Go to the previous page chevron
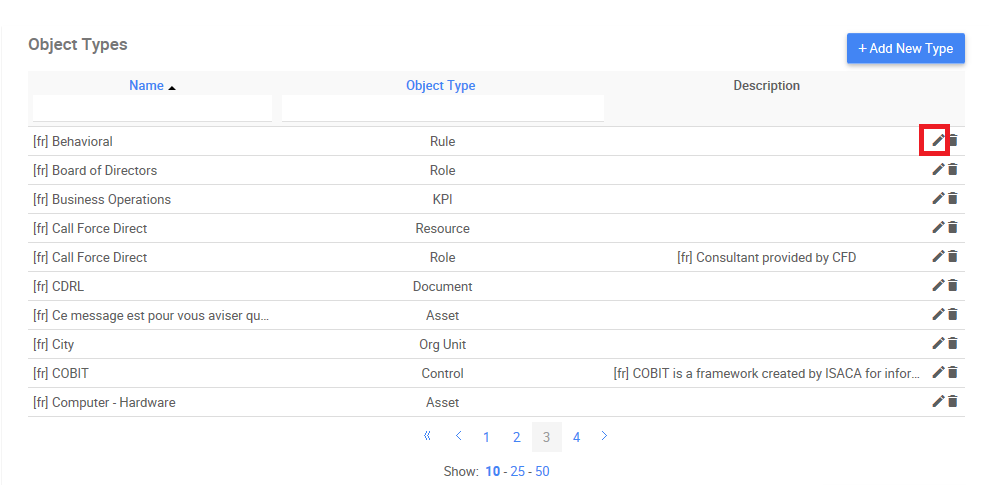Image resolution: width=990 pixels, height=485 pixels. 458,436
